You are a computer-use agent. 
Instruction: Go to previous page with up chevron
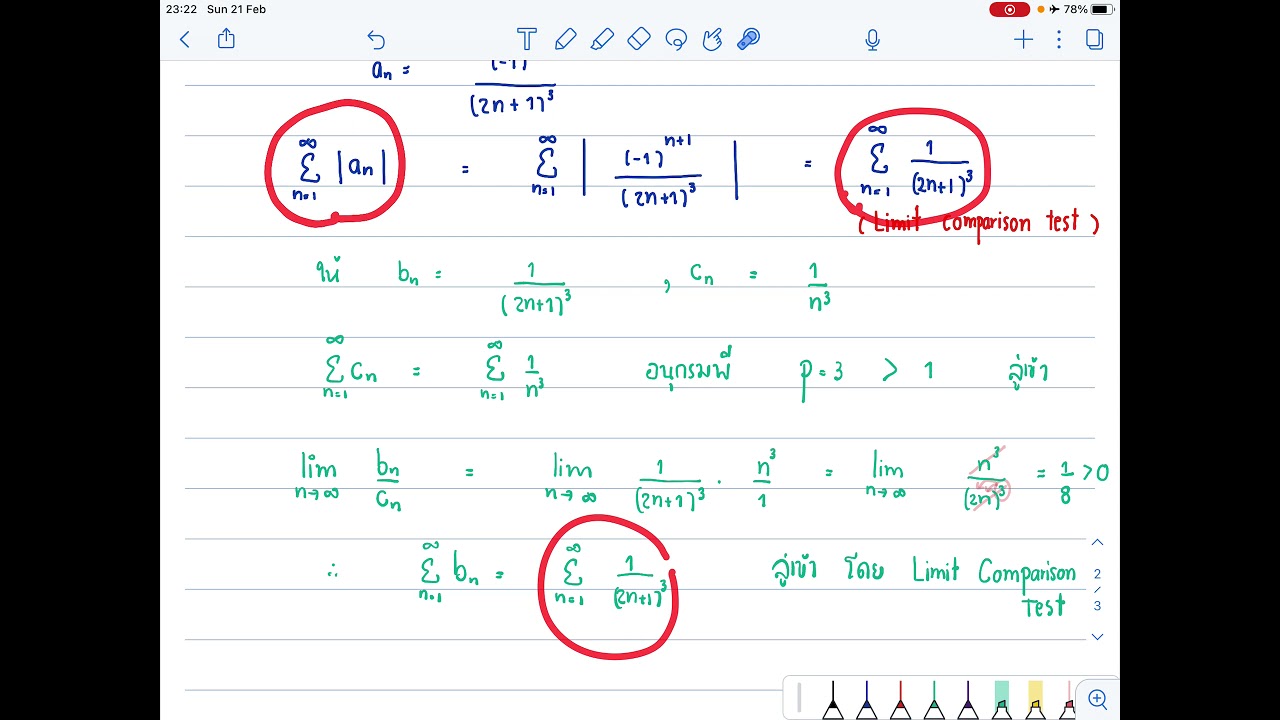click(1097, 542)
